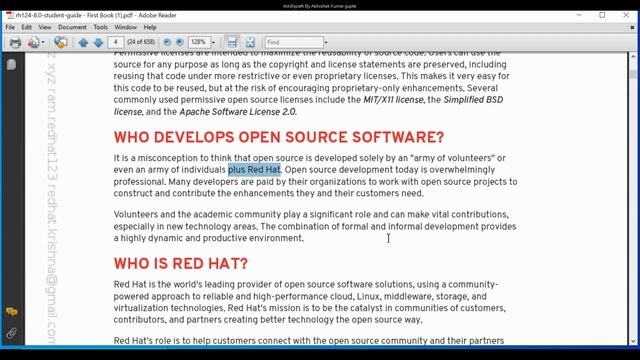Viewport: 640px width, 360px height.
Task: Click the heading "WHO IS RED HAT?"
Action: (181, 264)
